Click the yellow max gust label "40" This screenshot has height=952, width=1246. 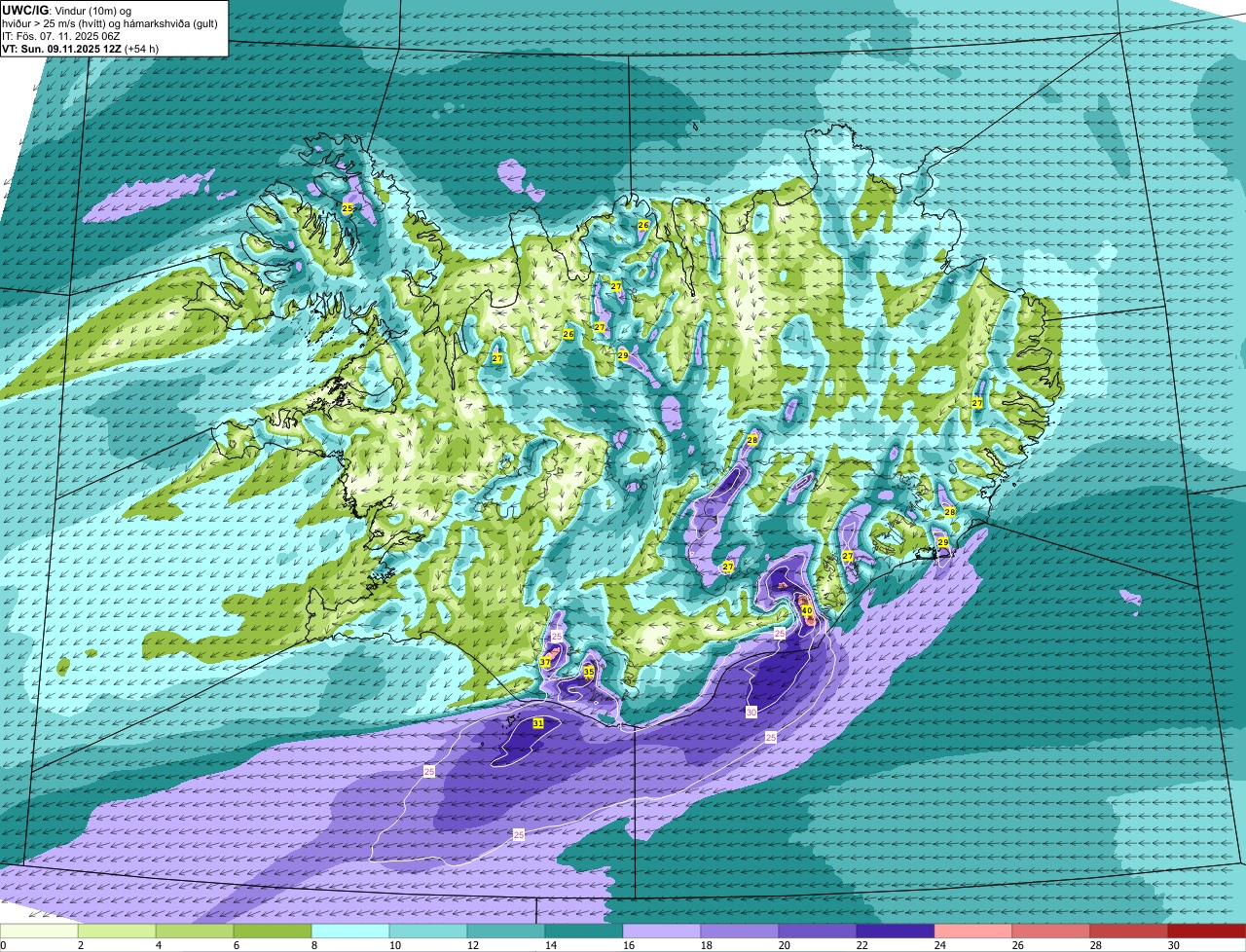click(806, 611)
